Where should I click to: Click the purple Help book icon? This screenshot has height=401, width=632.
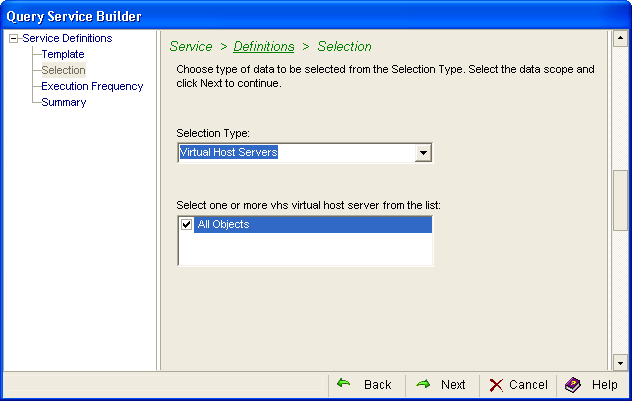[573, 385]
